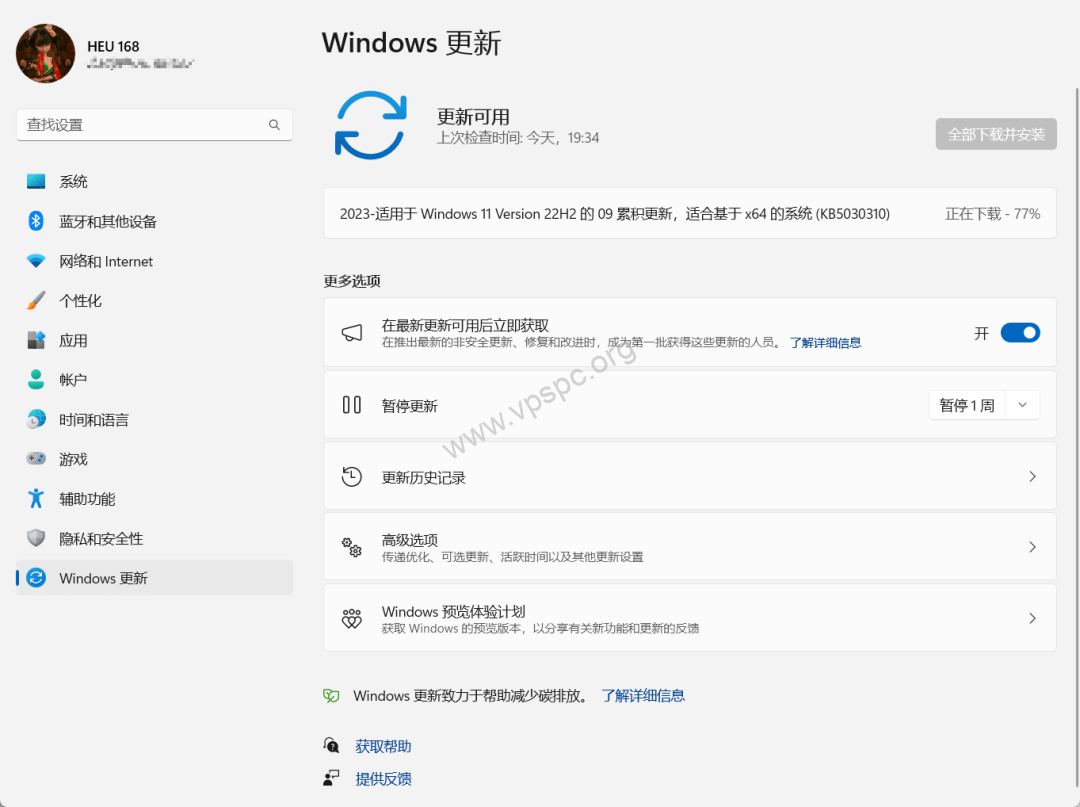Open 游戏 settings category
The width and height of the screenshot is (1080, 807).
tap(154, 459)
